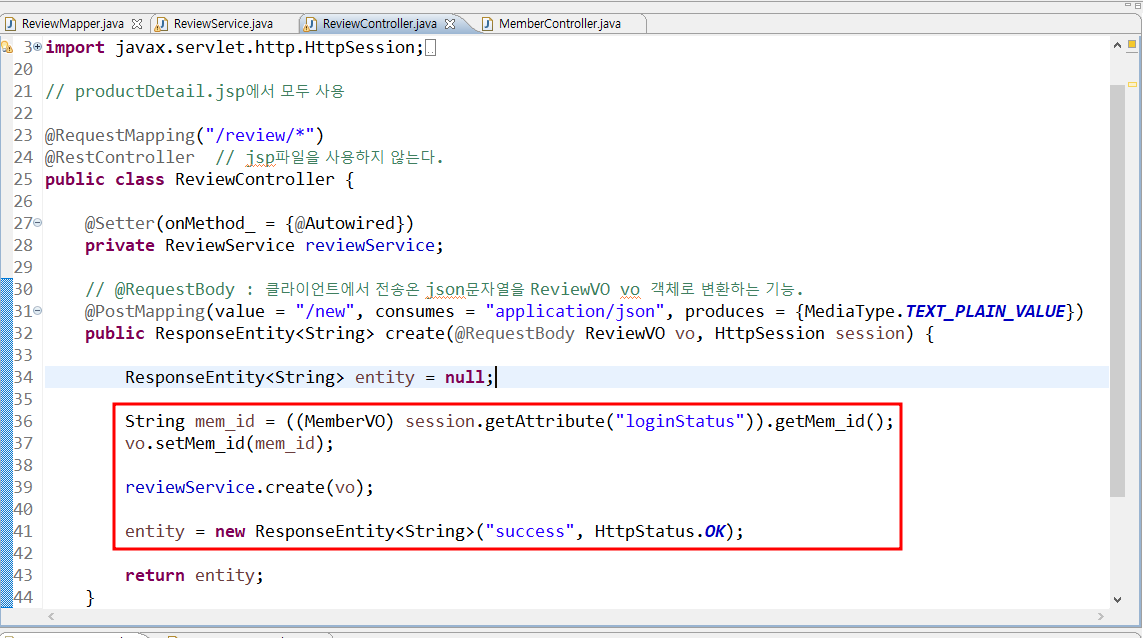Viewport: 1143px width, 638px height.
Task: Click the Java file icon on ReviewController.java tab
Action: 311,24
